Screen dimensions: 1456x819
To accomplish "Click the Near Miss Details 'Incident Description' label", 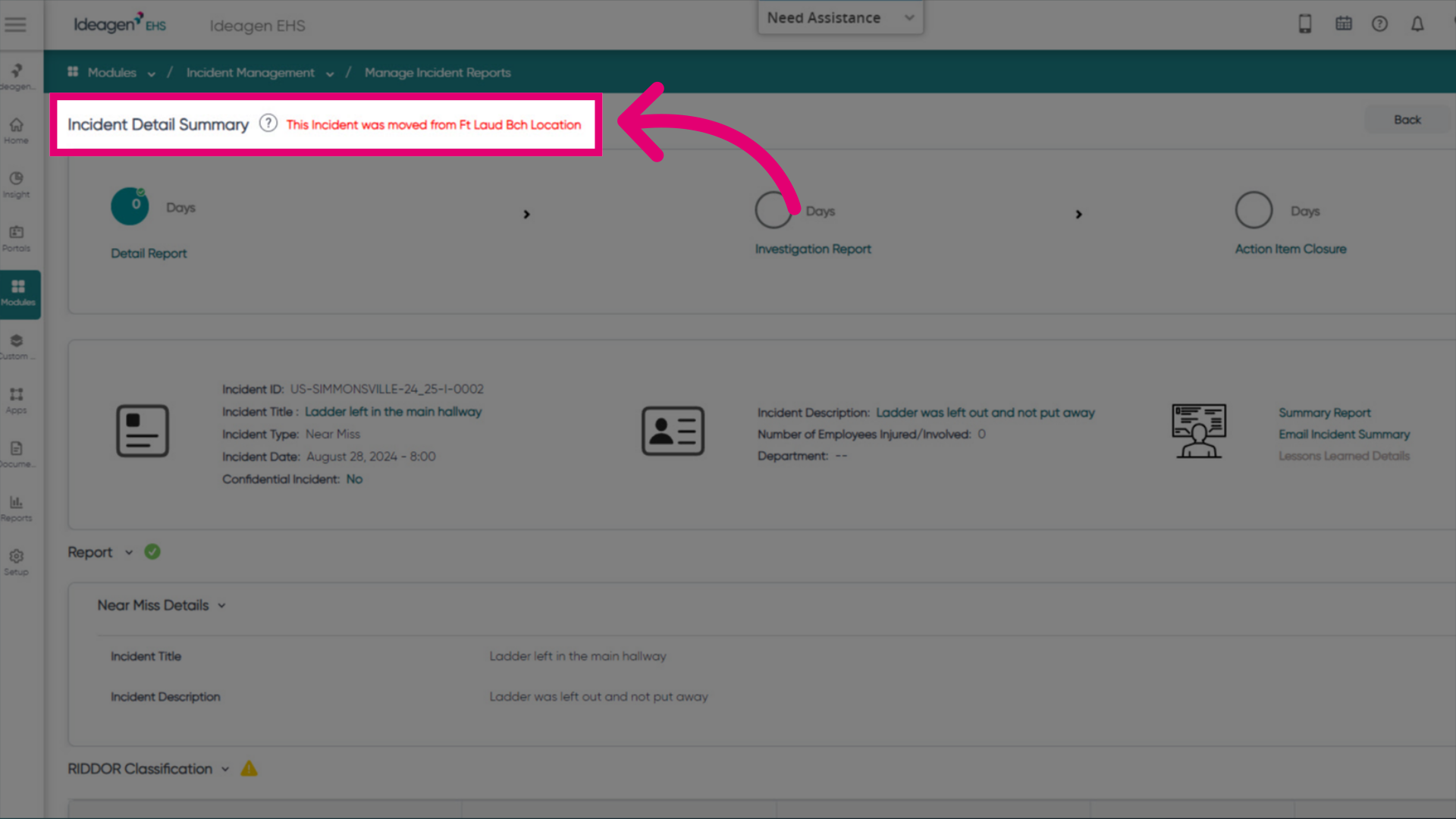I will point(165,696).
